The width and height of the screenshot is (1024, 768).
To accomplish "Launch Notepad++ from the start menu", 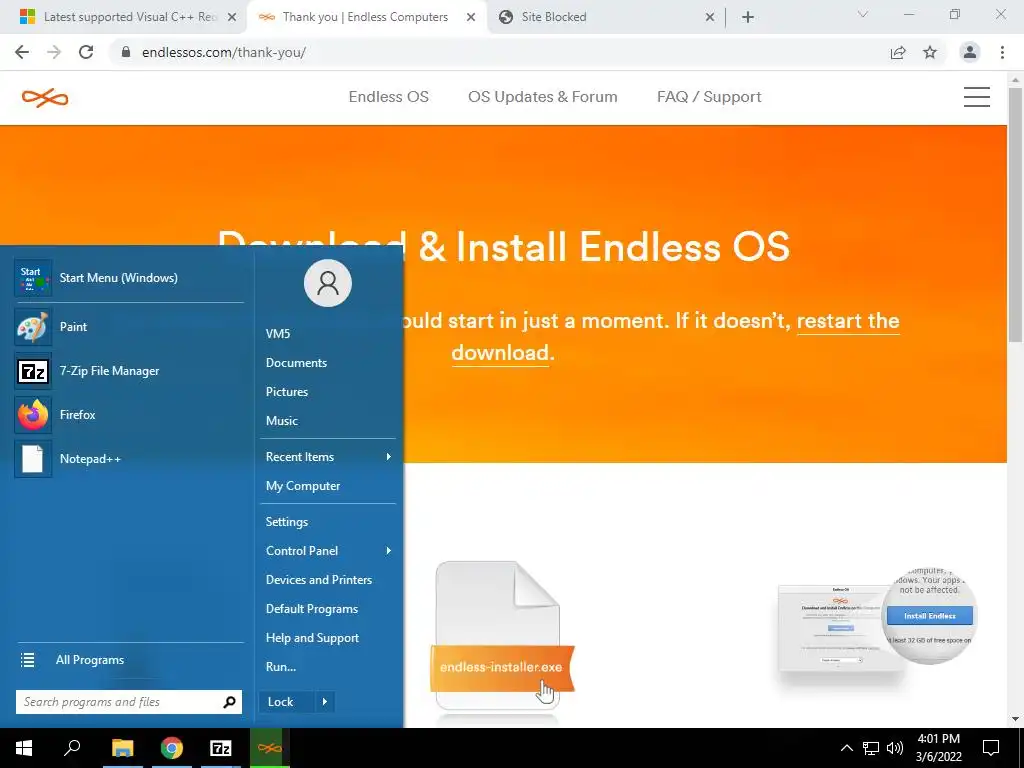I will (x=129, y=458).
